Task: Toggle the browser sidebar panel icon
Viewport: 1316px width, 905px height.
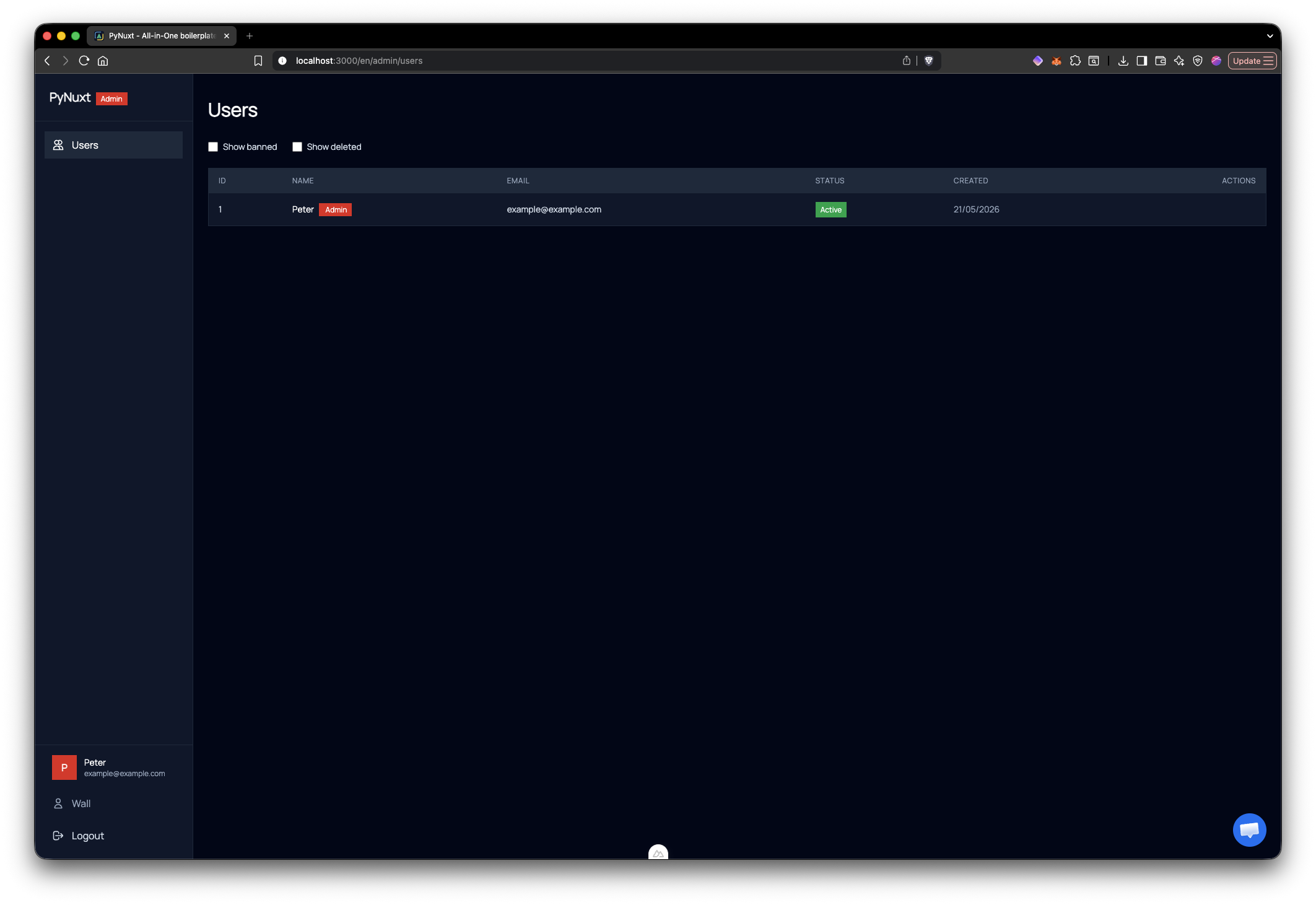Action: tap(1142, 61)
